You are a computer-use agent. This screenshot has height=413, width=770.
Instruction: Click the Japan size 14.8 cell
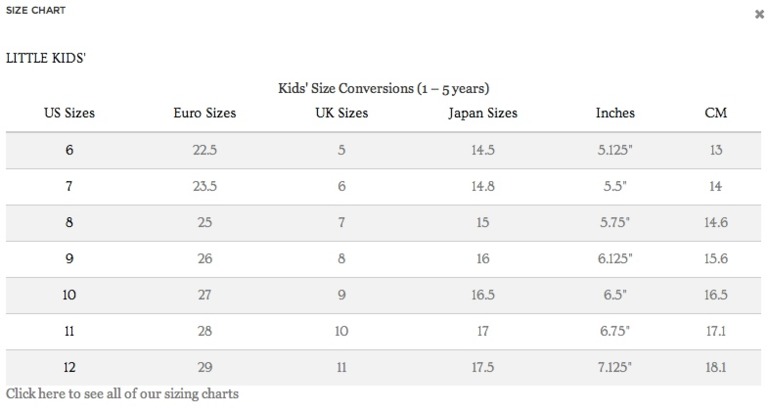coord(483,186)
